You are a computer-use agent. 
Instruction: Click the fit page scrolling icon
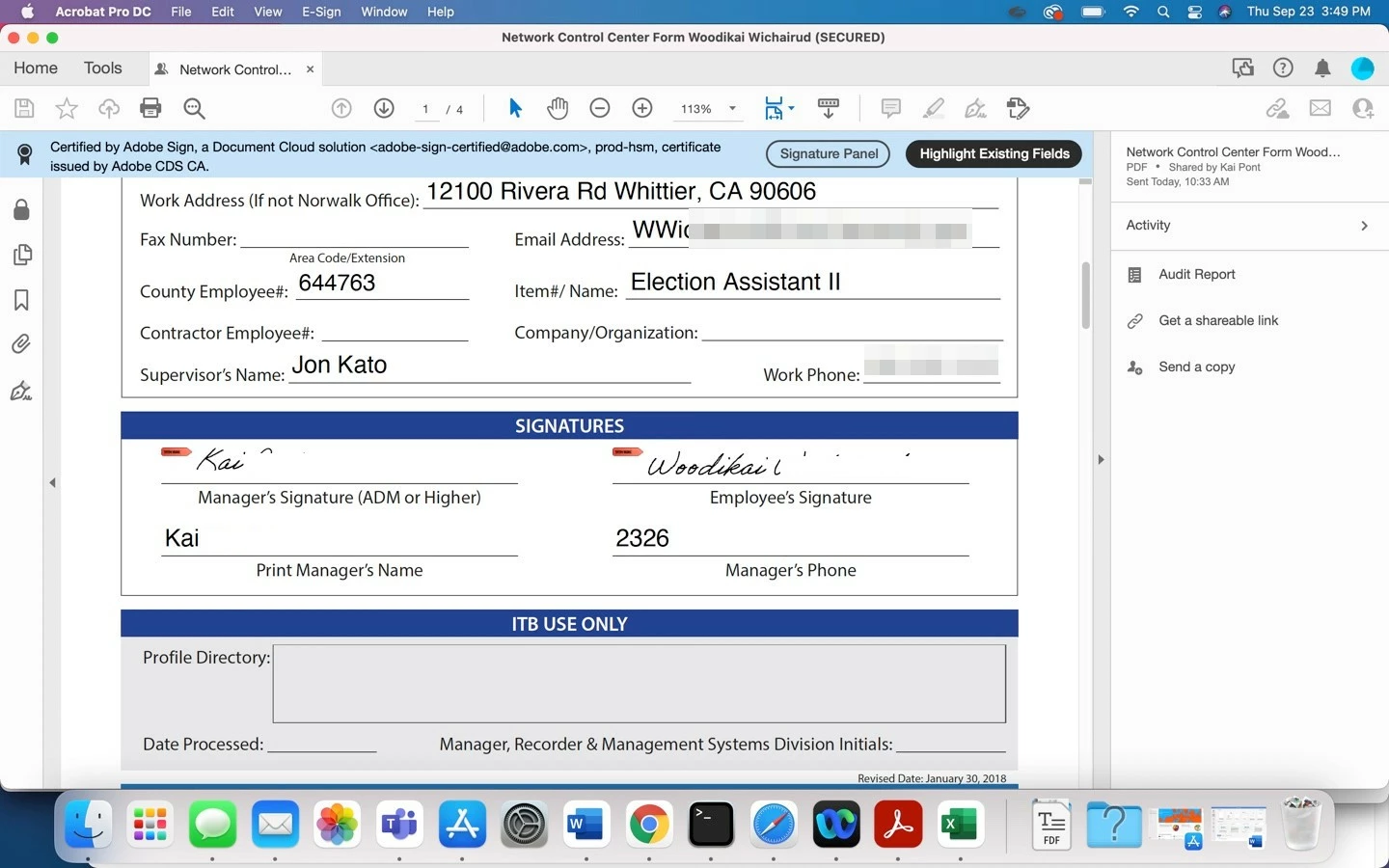click(x=774, y=108)
